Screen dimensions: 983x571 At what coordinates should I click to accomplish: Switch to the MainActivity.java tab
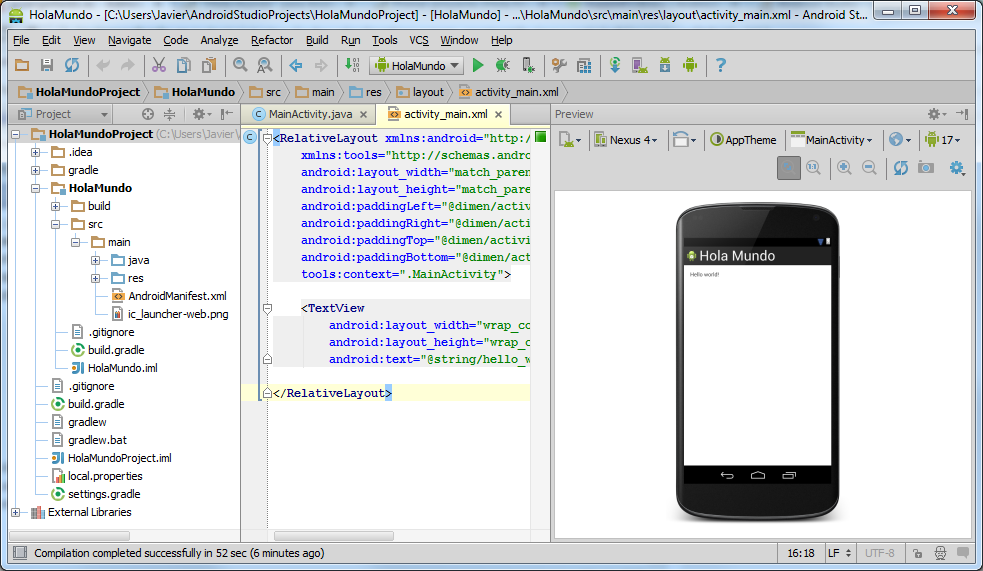point(309,114)
